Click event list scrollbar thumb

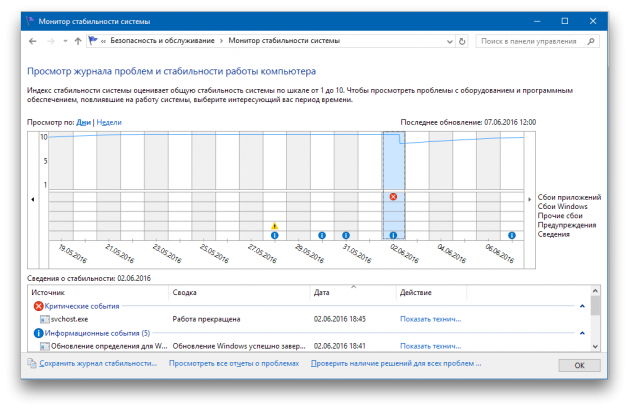coord(595,306)
